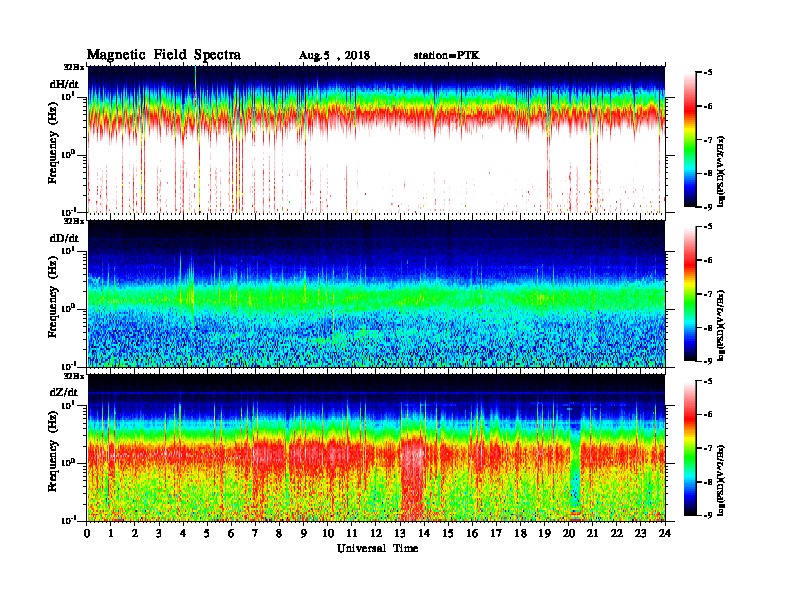
Task: Click hour 18 on the time axis
Action: (520, 534)
